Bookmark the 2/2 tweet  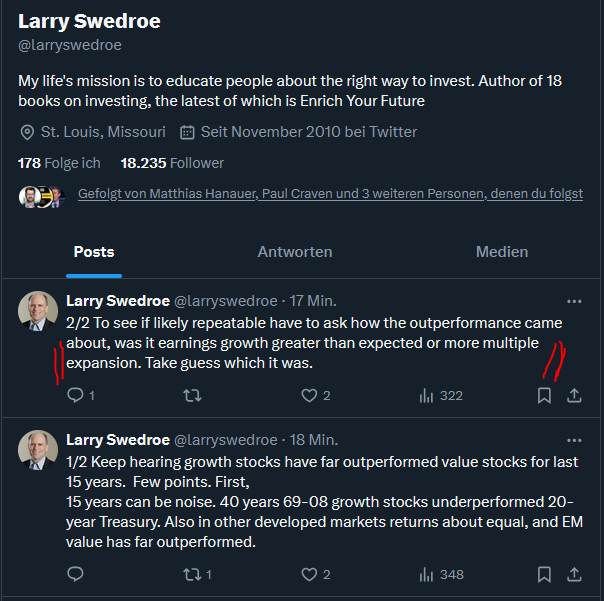click(x=544, y=395)
